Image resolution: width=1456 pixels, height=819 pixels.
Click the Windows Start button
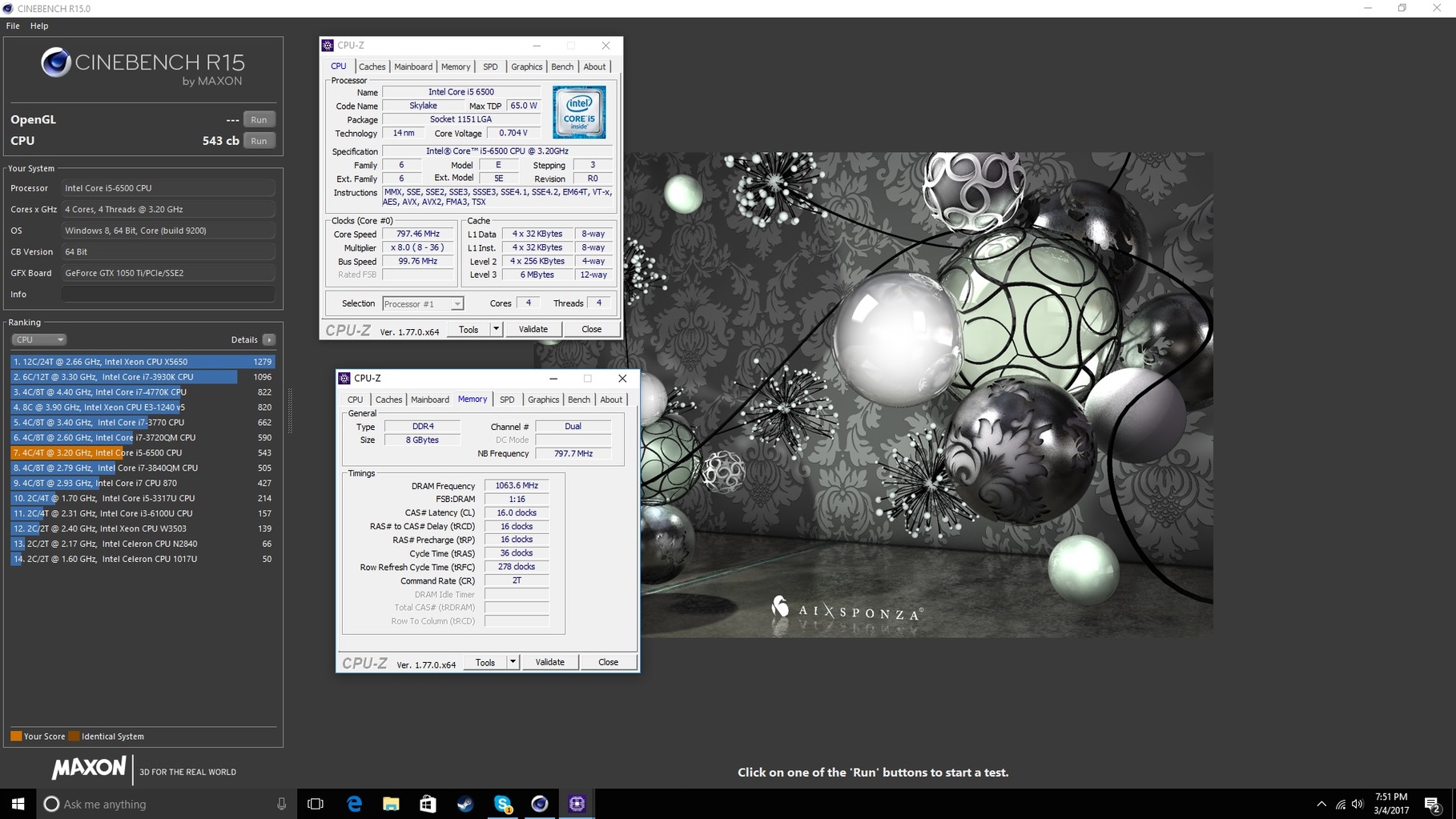(x=18, y=803)
